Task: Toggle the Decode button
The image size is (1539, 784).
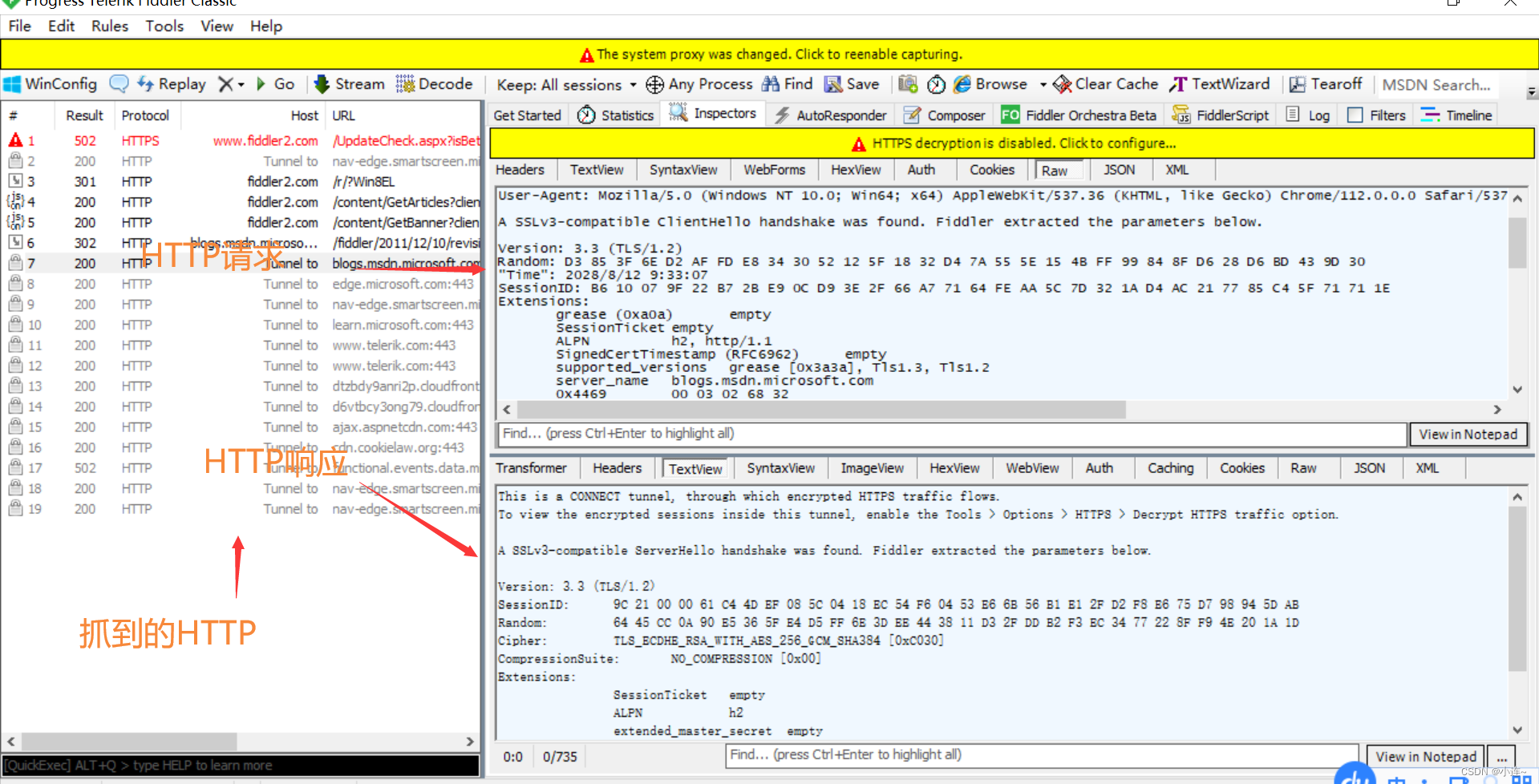Action: coord(434,84)
